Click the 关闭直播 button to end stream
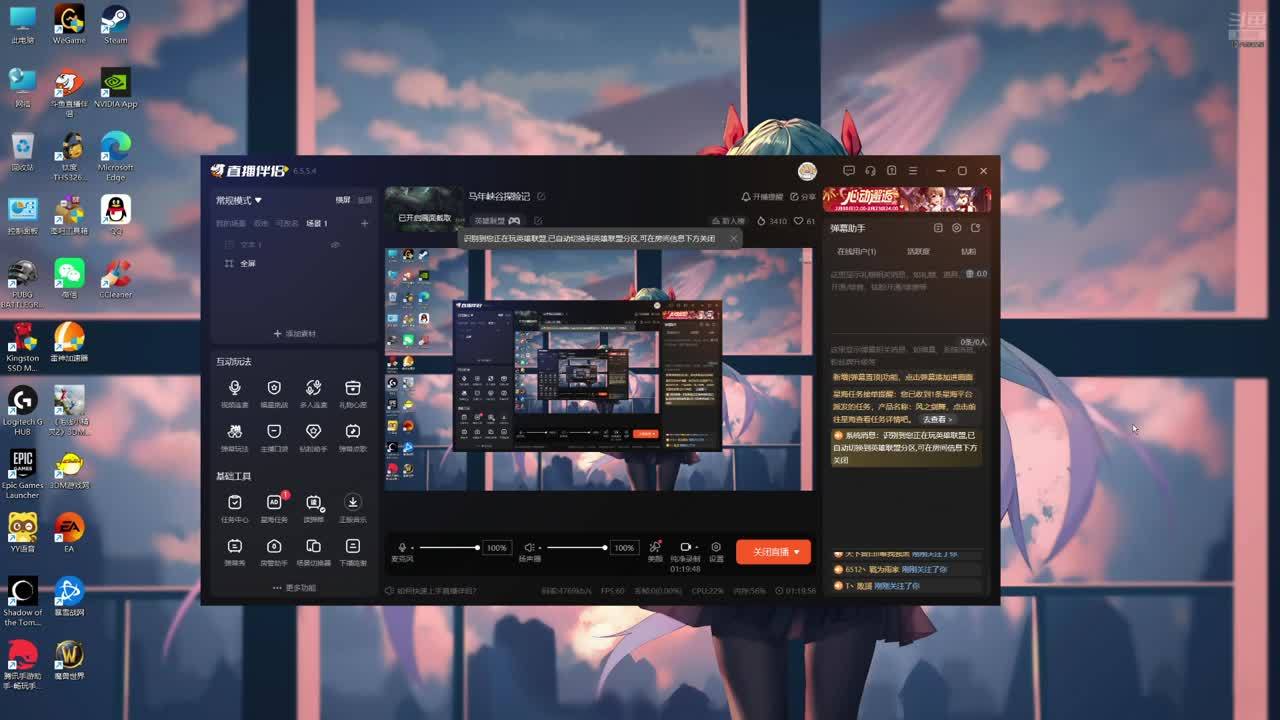 771,552
